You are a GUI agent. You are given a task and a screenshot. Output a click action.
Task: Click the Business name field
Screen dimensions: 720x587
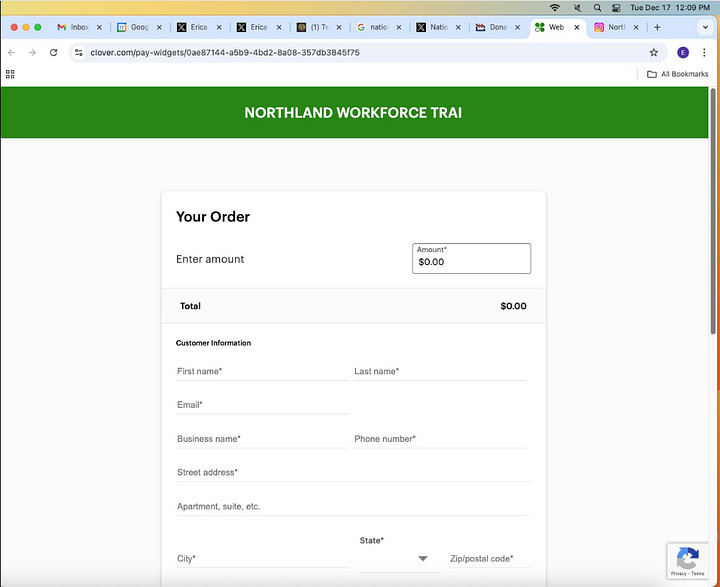[x=262, y=439]
